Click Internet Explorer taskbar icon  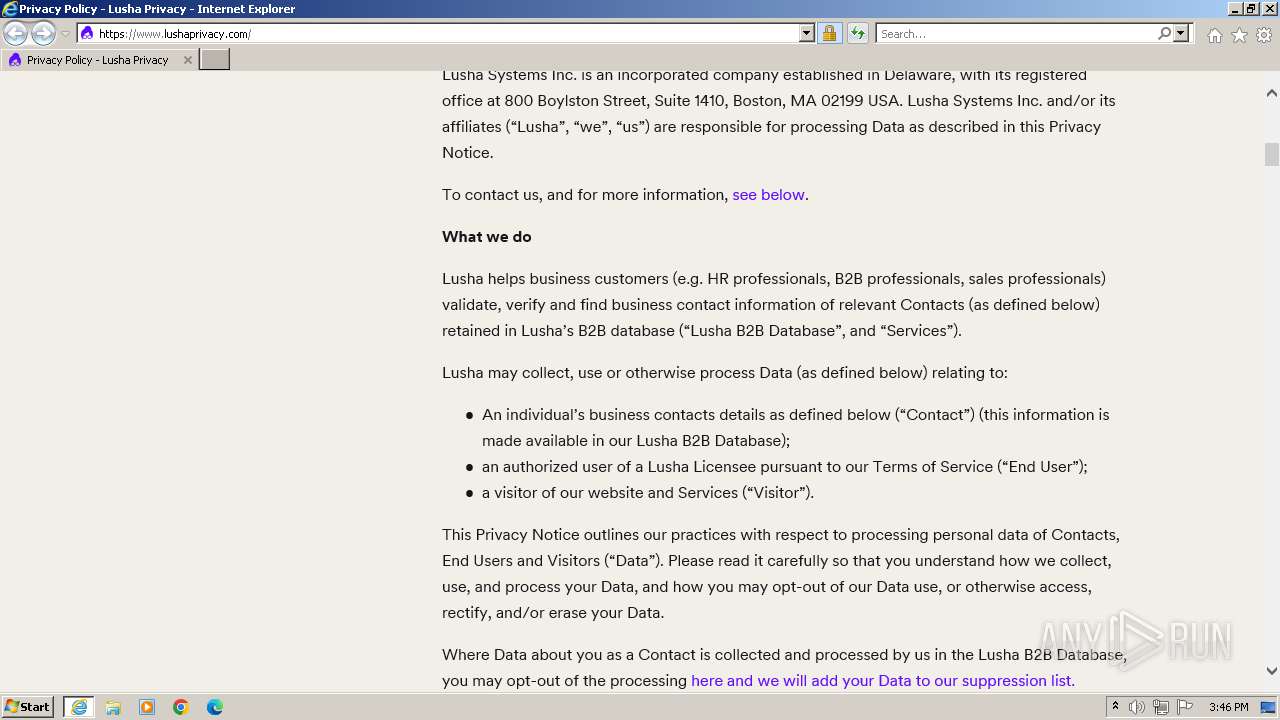pyautogui.click(x=79, y=707)
